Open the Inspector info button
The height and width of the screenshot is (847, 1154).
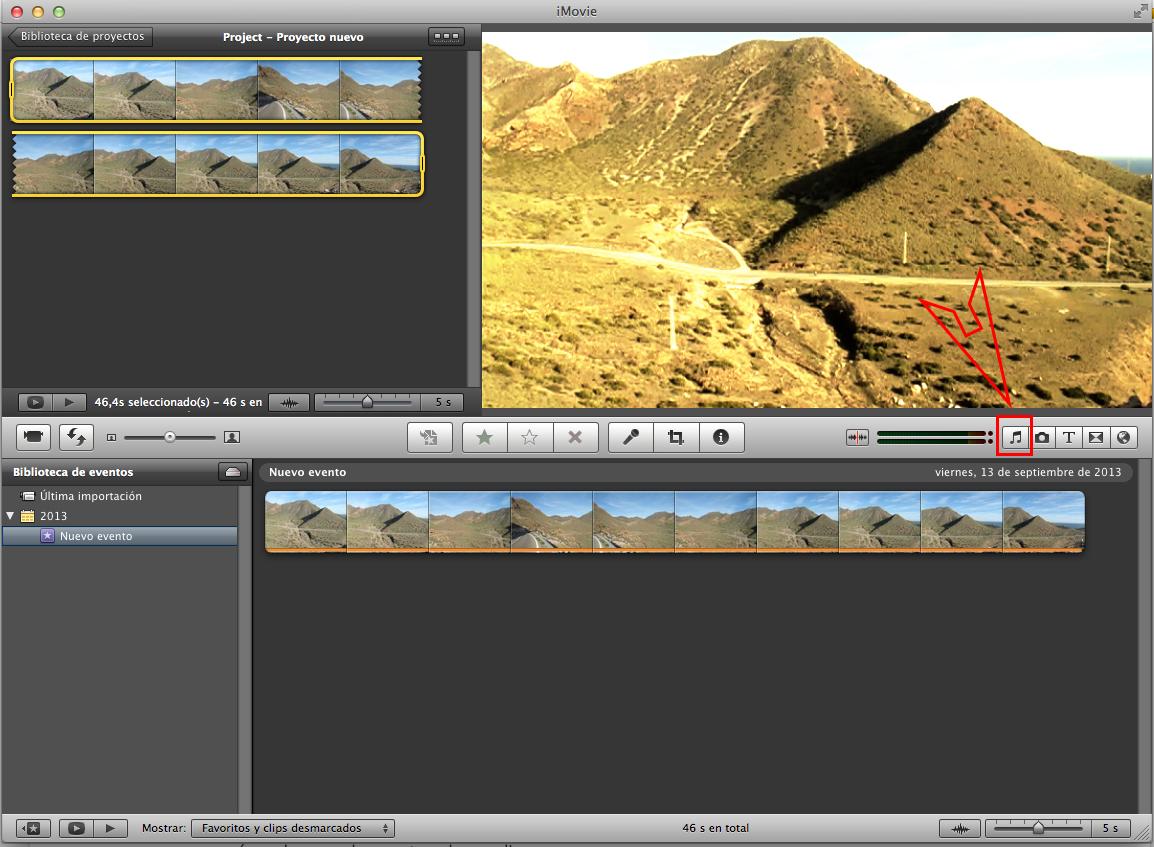pyautogui.click(x=721, y=437)
